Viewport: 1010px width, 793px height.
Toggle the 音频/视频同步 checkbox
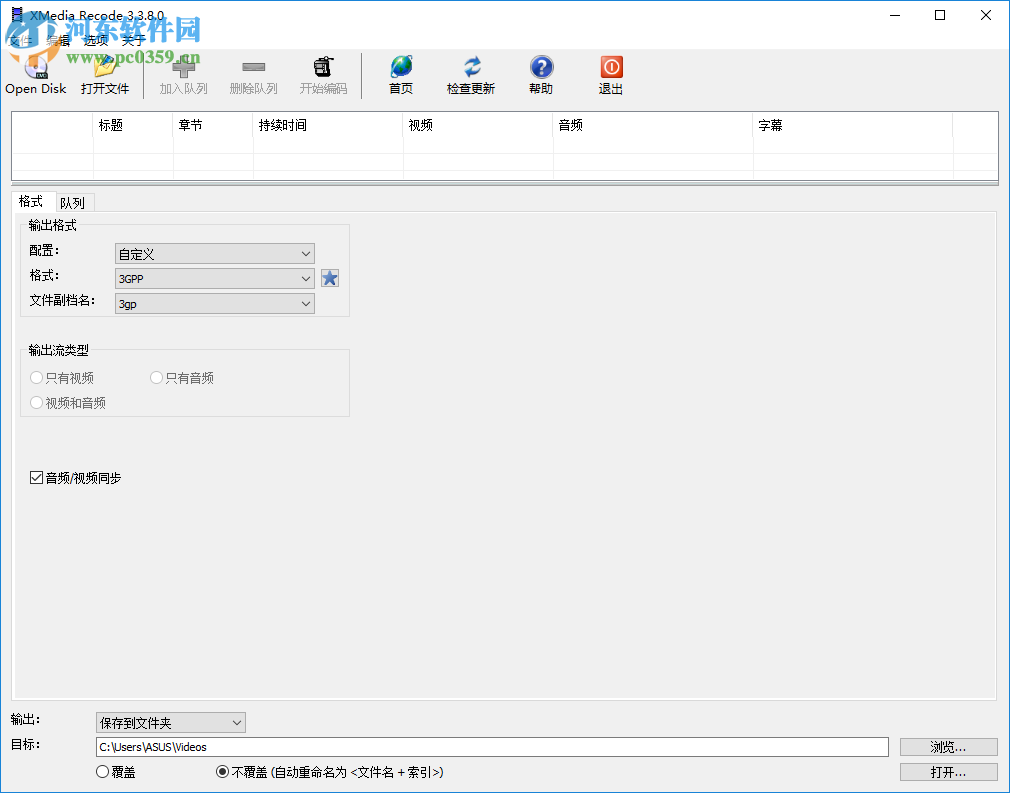point(37,477)
